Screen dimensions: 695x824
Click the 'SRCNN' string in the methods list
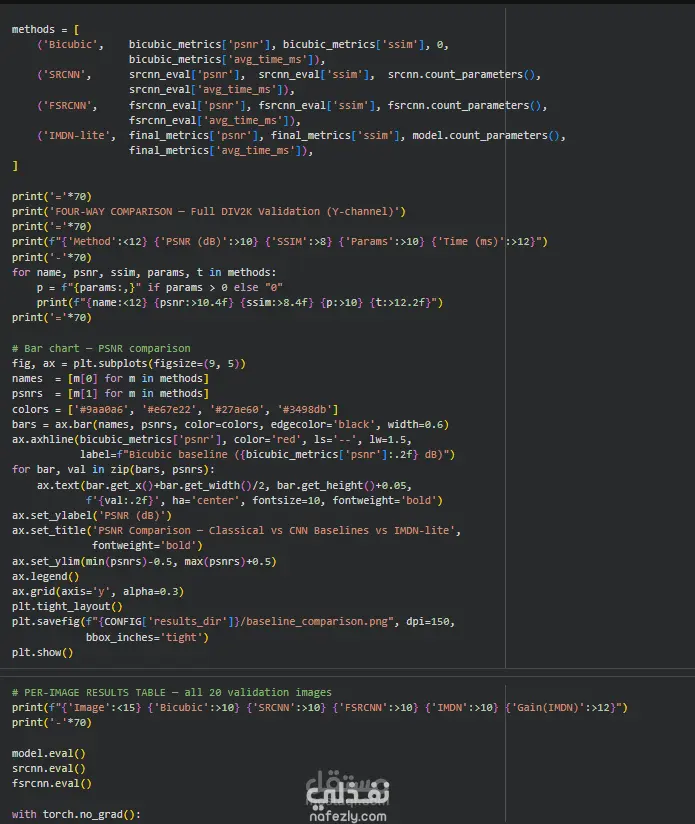(x=67, y=75)
